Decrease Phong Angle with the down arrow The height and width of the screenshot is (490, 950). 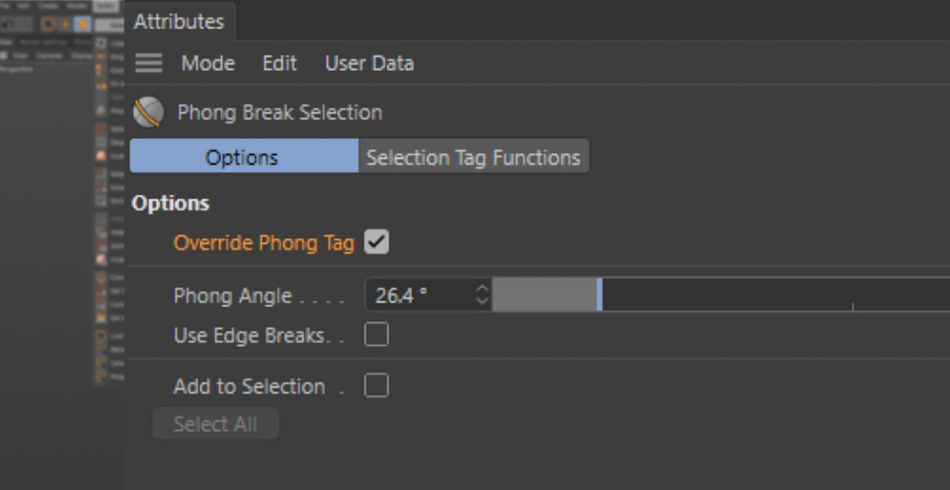point(482,301)
